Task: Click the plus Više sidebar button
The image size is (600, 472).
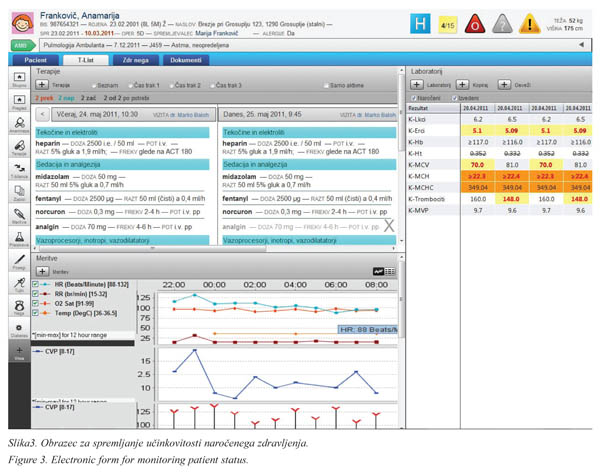Action: 19,353
